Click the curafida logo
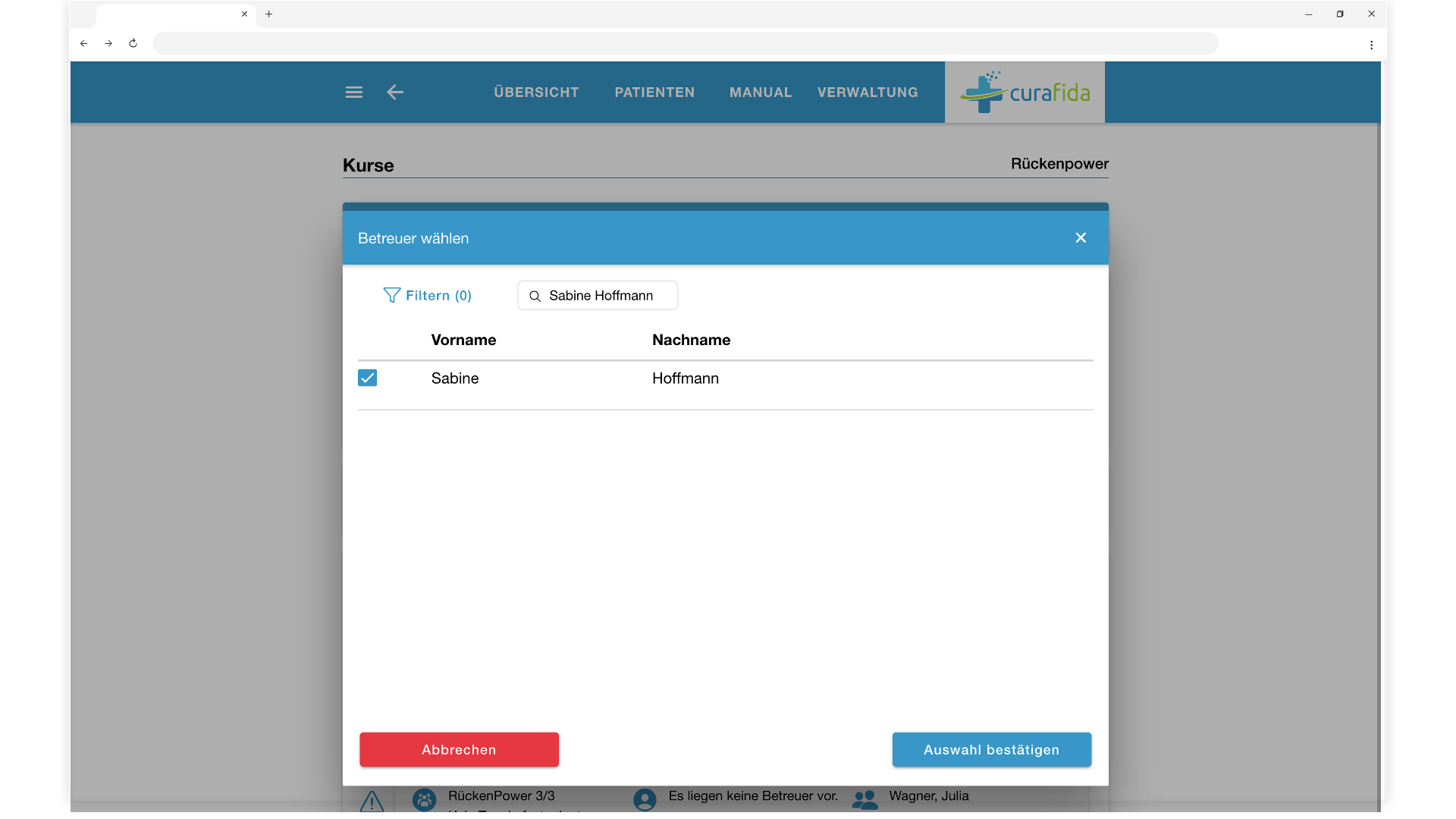Image resolution: width=1456 pixels, height=819 pixels. [1025, 93]
